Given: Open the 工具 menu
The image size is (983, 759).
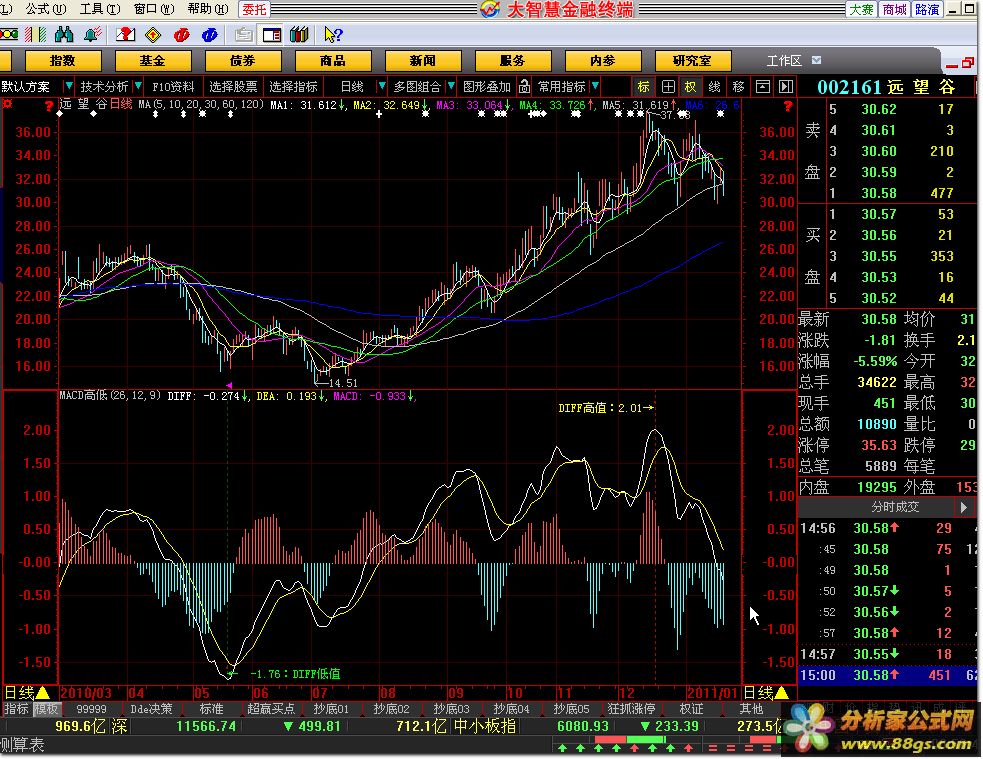Looking at the screenshot, I should (100, 9).
